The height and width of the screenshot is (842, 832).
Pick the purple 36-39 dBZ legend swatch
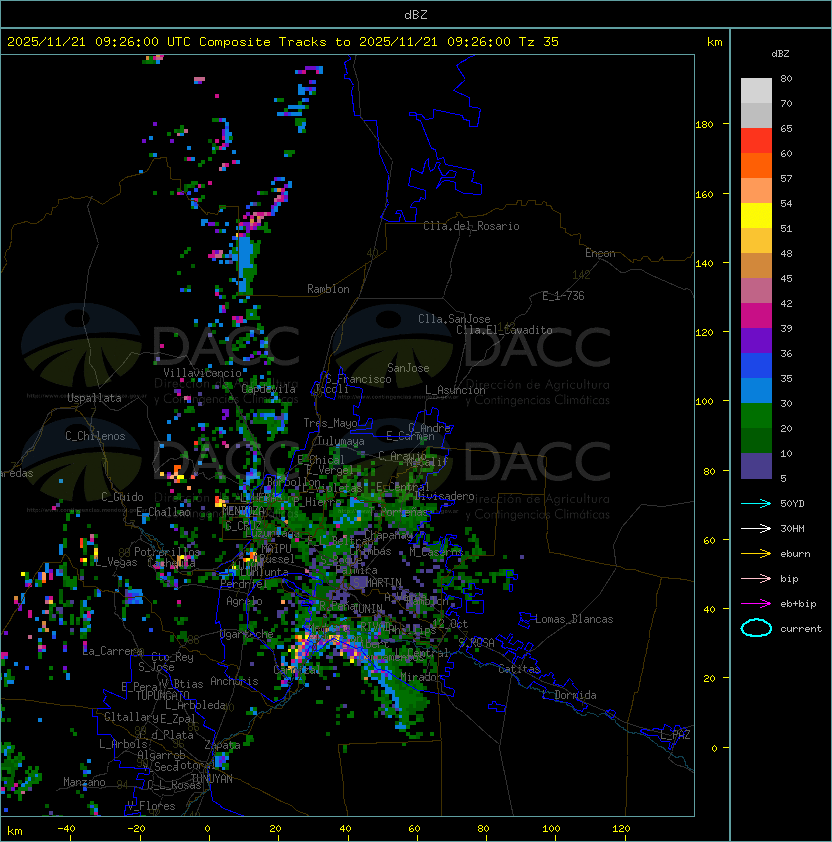coord(756,341)
